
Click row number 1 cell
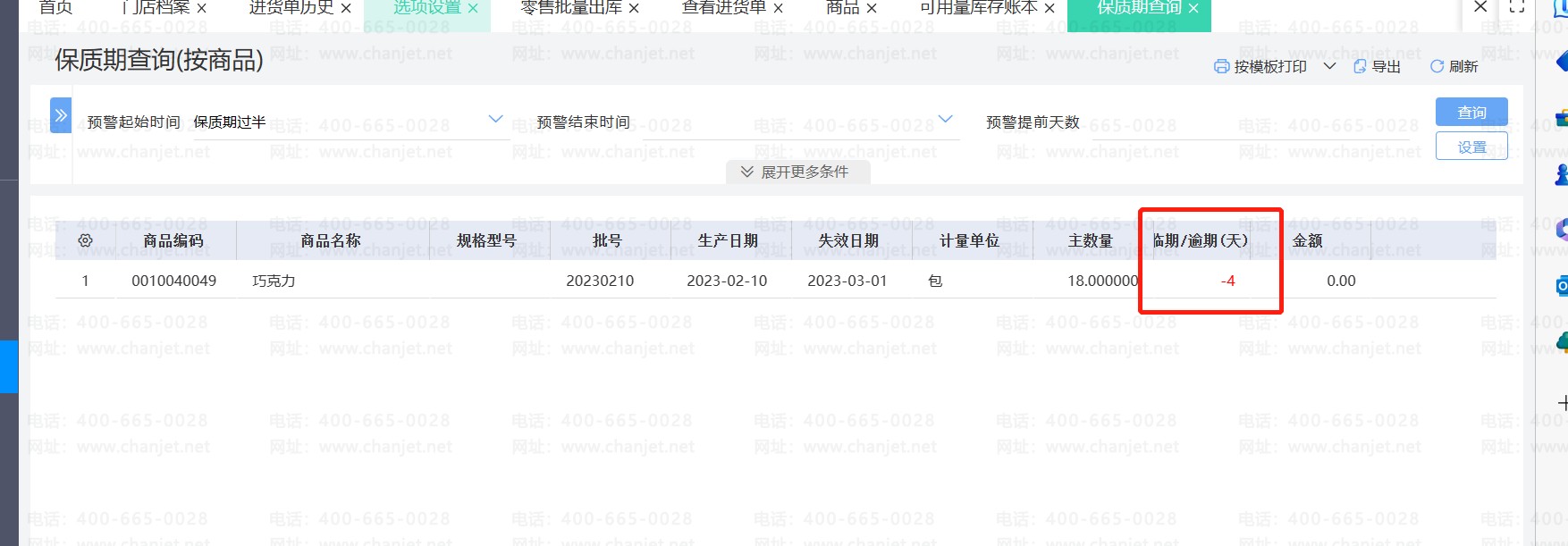tap(85, 281)
